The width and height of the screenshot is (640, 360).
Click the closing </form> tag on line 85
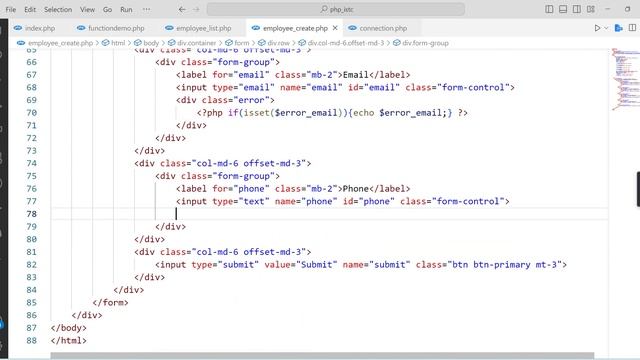tap(110, 302)
